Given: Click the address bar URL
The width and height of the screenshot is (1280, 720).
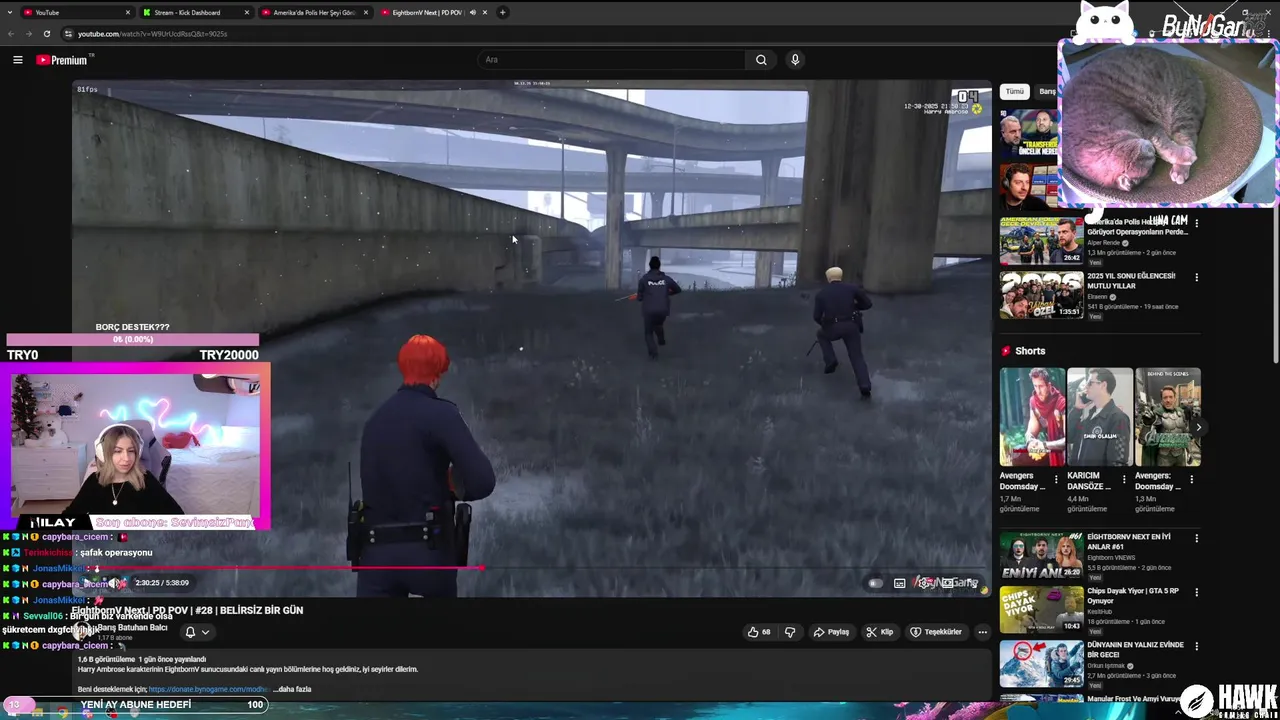Looking at the screenshot, I should click(152, 33).
